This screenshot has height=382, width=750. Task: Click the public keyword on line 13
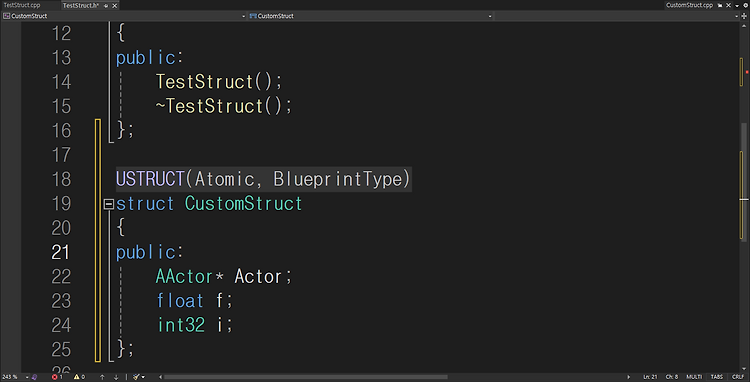pos(145,58)
